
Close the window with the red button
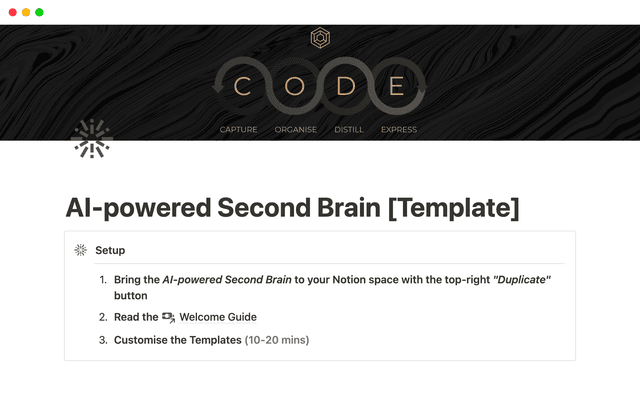click(x=12, y=12)
